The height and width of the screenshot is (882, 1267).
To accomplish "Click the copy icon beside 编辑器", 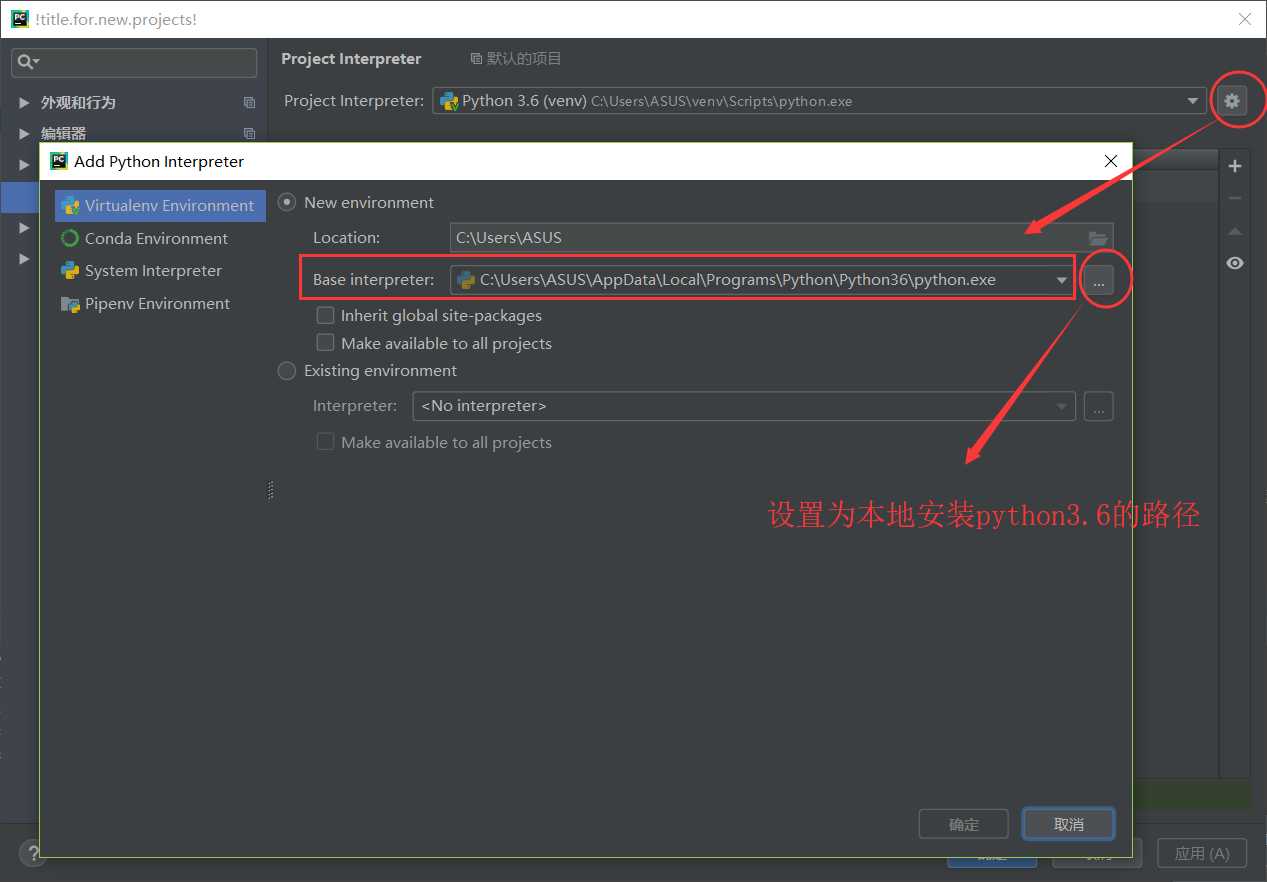I will point(249,134).
